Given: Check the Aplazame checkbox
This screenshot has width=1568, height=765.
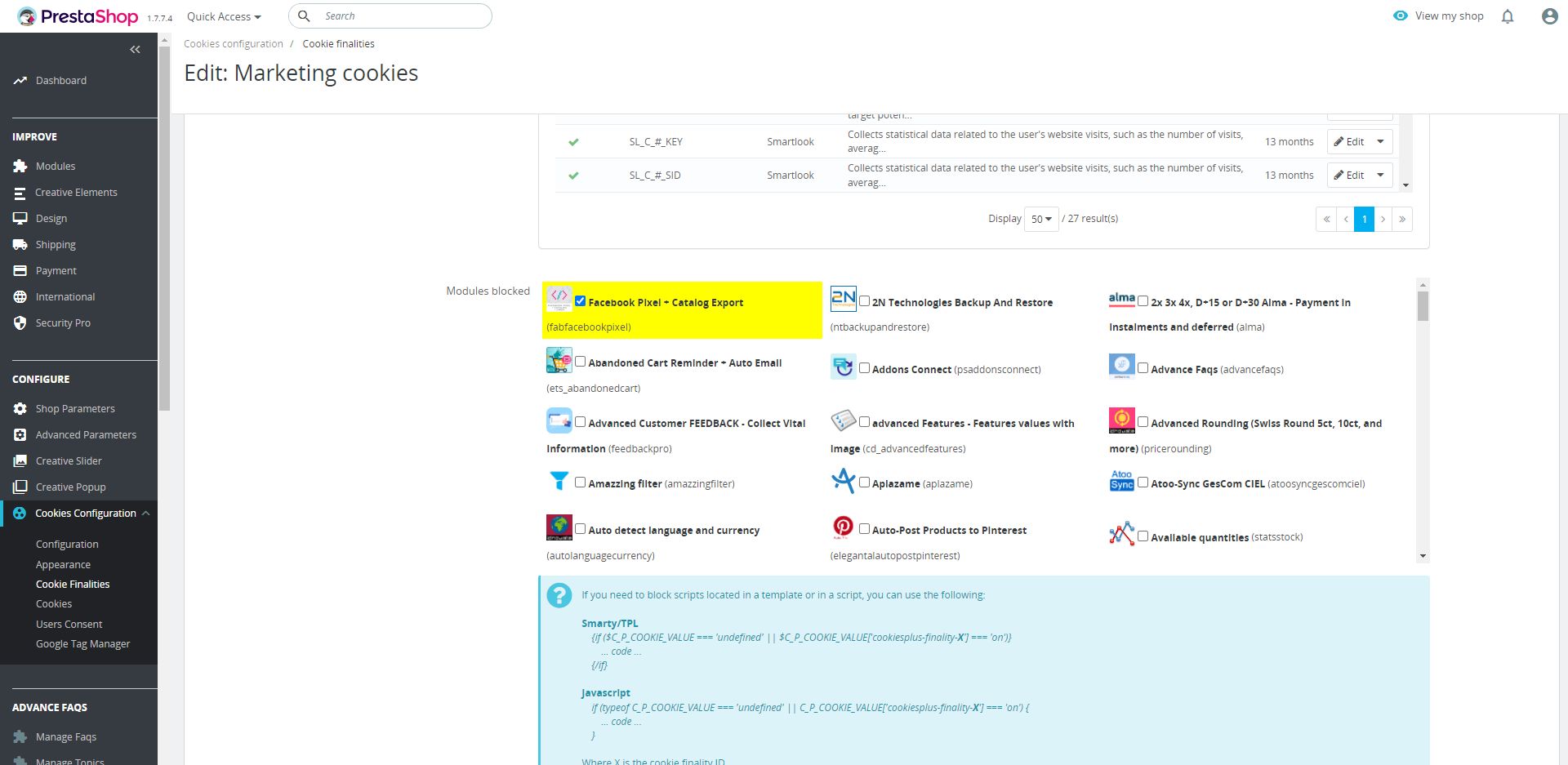Looking at the screenshot, I should tap(864, 483).
